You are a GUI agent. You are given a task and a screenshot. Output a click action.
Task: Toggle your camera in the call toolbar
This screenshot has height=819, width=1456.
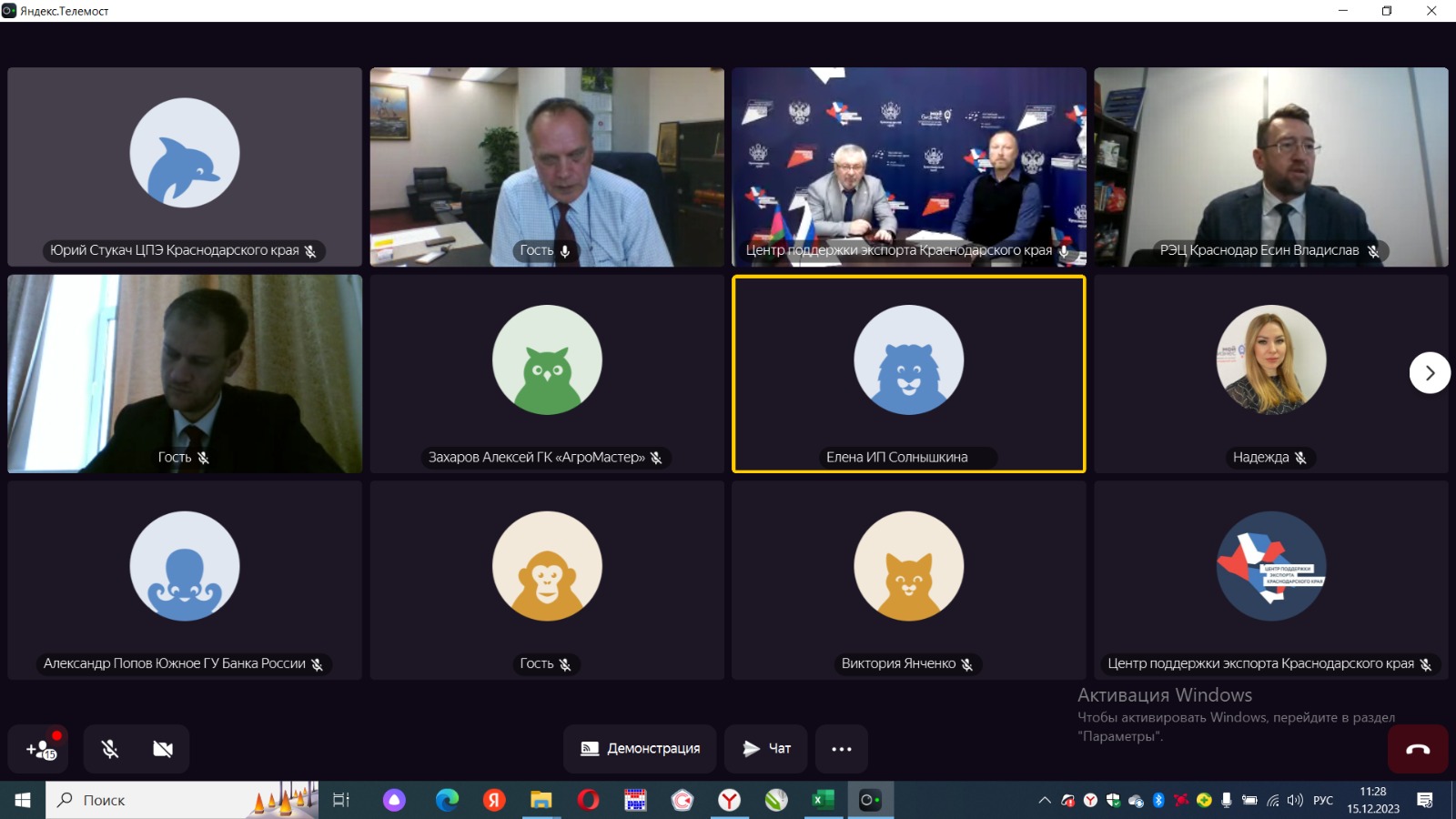[163, 749]
